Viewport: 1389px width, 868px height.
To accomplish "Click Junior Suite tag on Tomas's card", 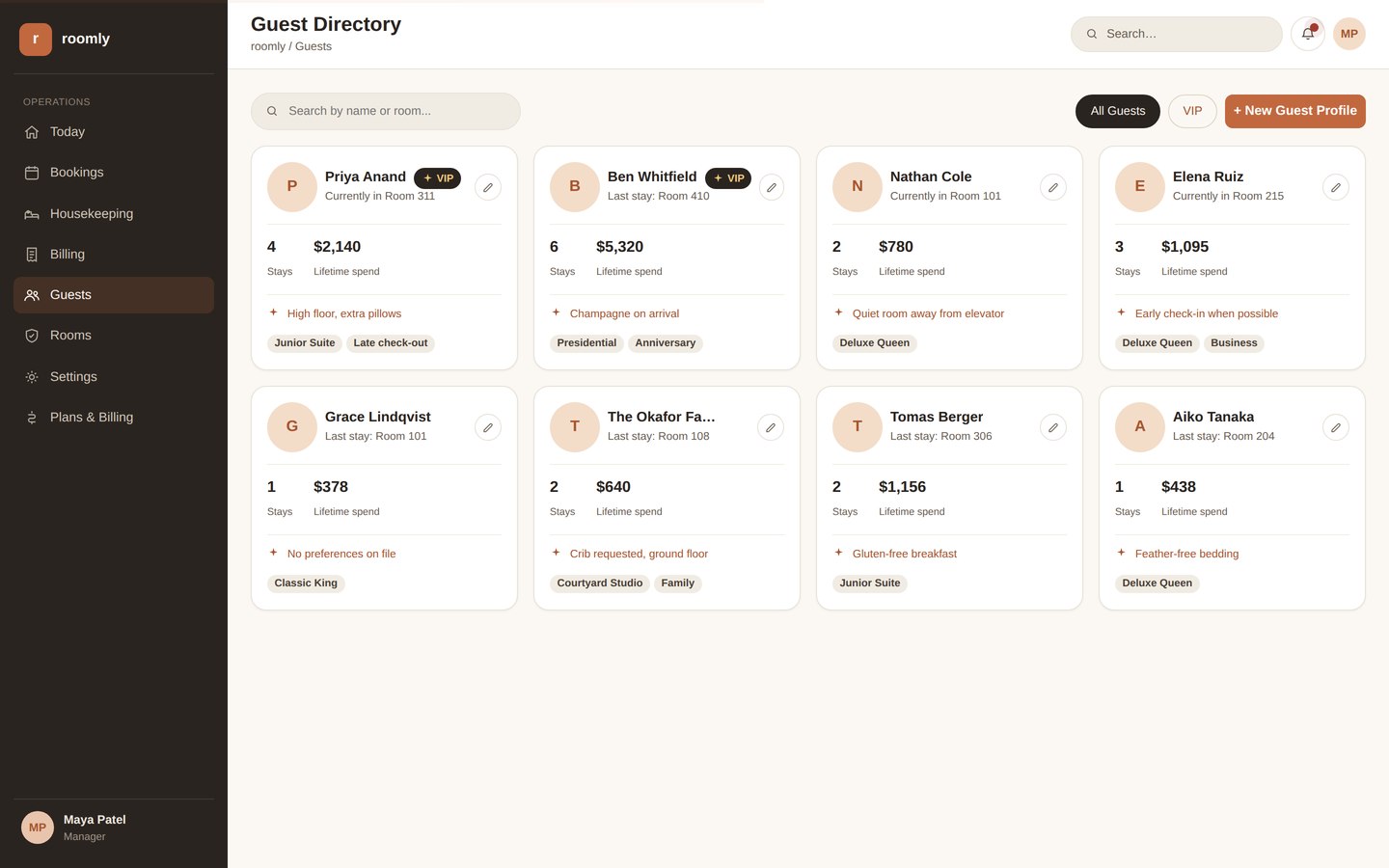I will tap(870, 583).
